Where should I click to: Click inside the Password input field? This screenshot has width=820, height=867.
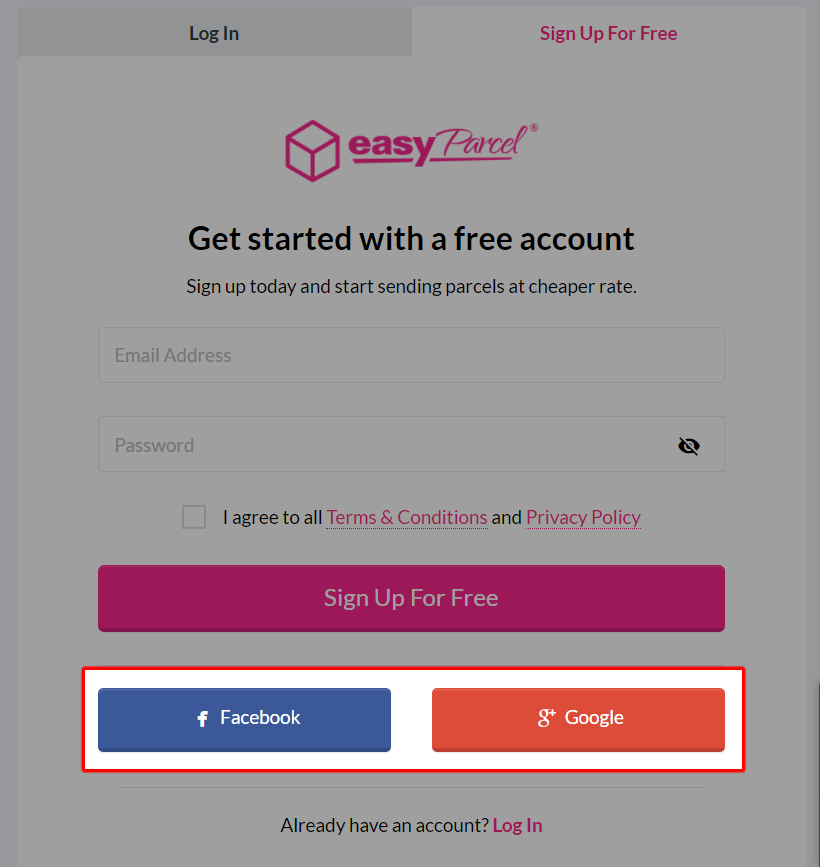(x=380, y=445)
